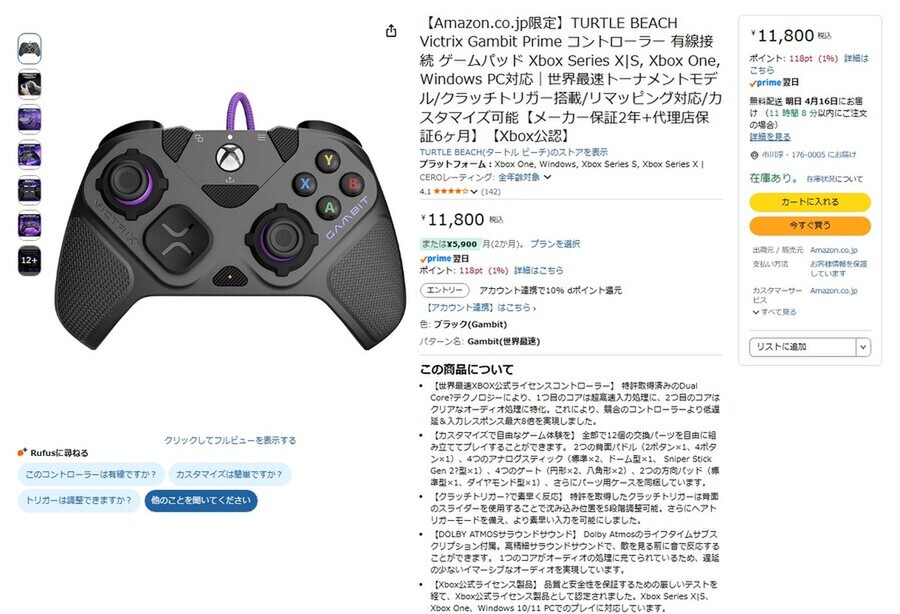Open the second product thumbnail
This screenshot has height=614, width=900.
coord(29,84)
